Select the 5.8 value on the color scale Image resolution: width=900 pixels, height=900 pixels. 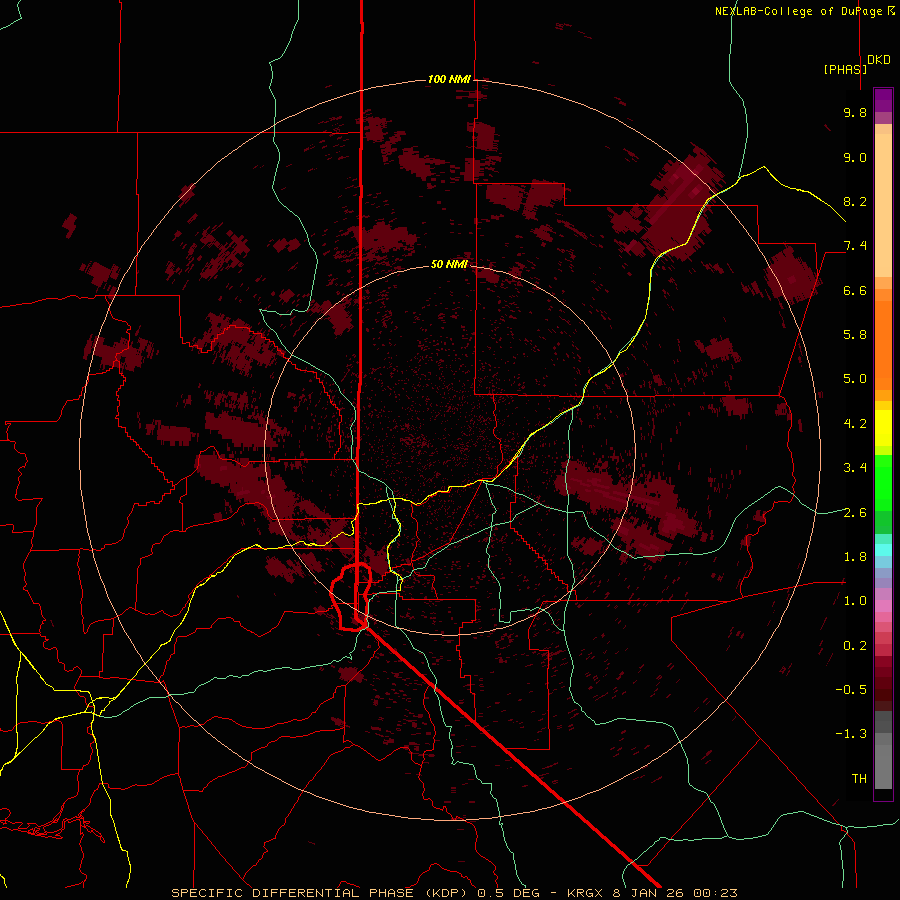[855, 335]
